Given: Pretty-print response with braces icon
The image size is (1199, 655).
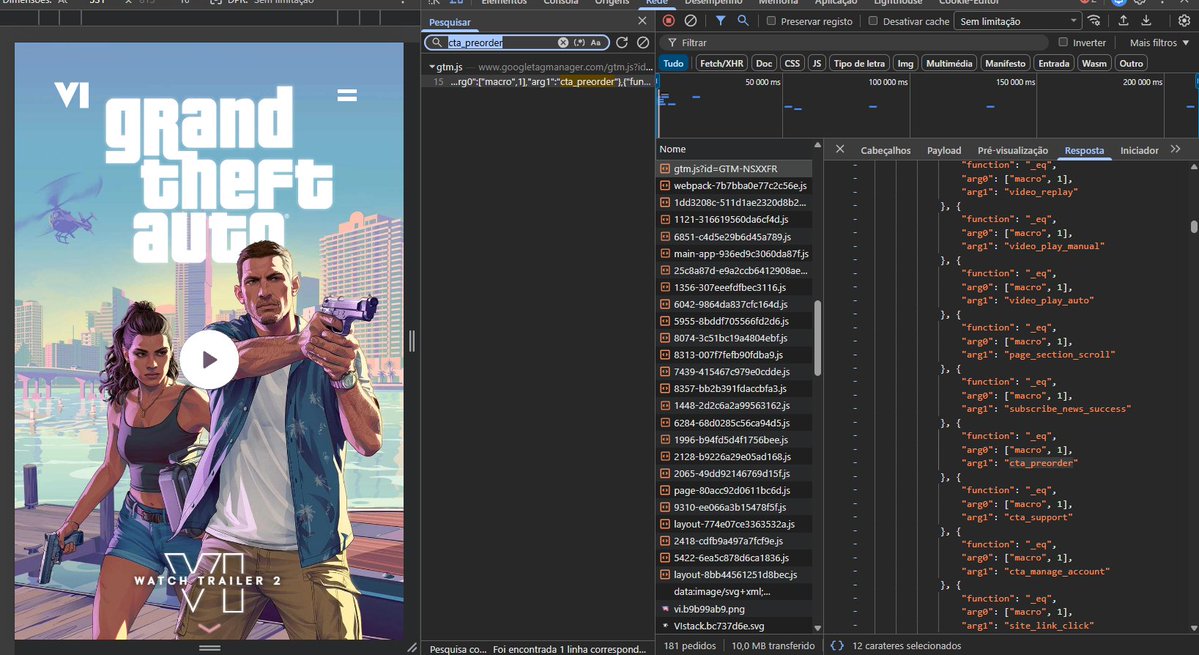Looking at the screenshot, I should [837, 646].
